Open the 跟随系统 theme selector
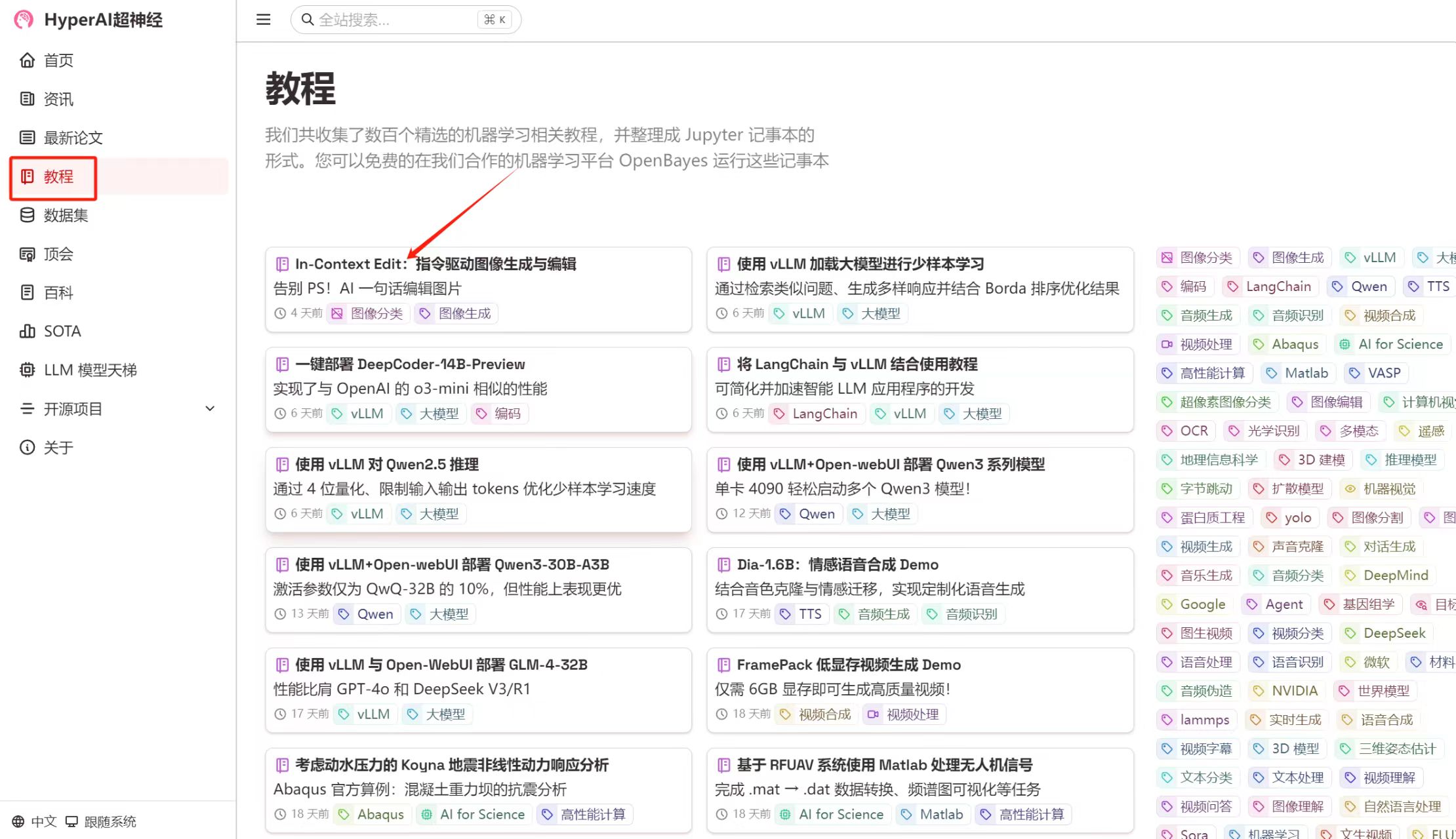 click(109, 821)
